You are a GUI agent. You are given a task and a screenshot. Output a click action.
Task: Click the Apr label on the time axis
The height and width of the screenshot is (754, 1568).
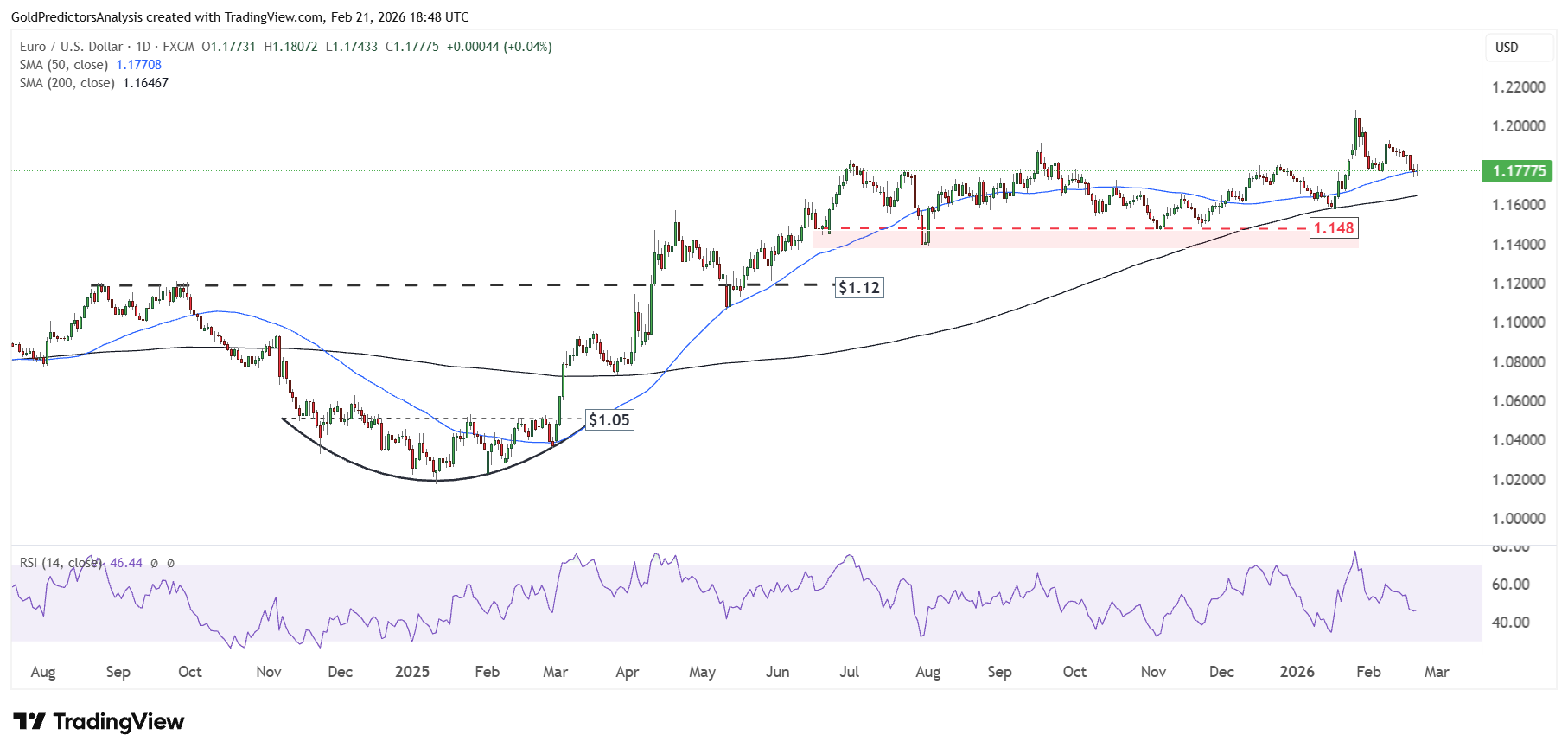coord(628,672)
